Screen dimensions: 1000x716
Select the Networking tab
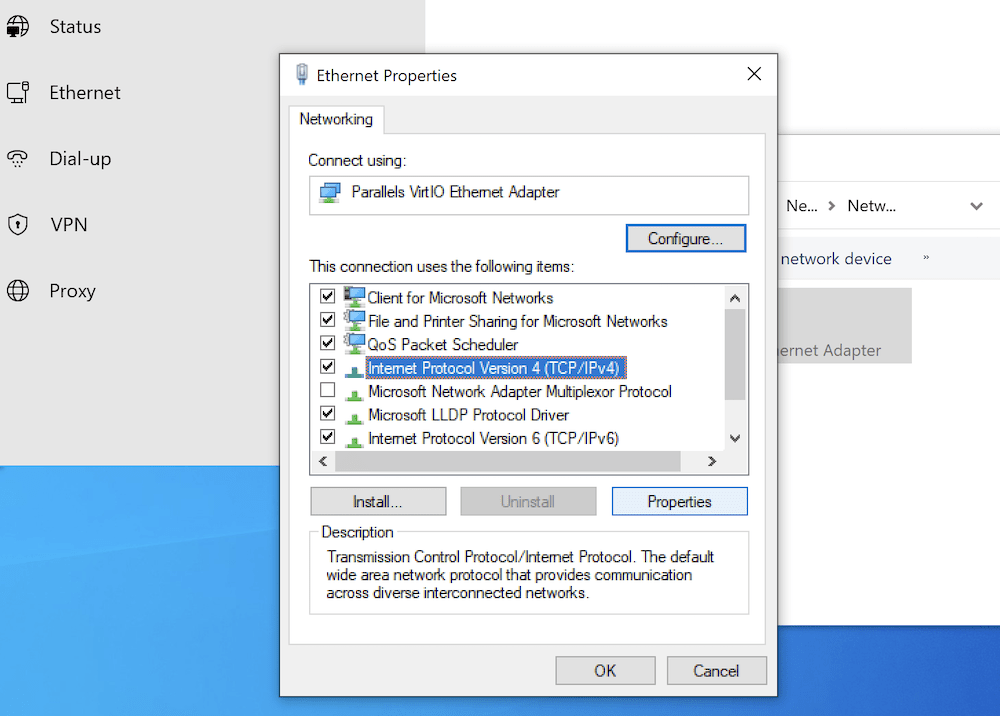(336, 118)
